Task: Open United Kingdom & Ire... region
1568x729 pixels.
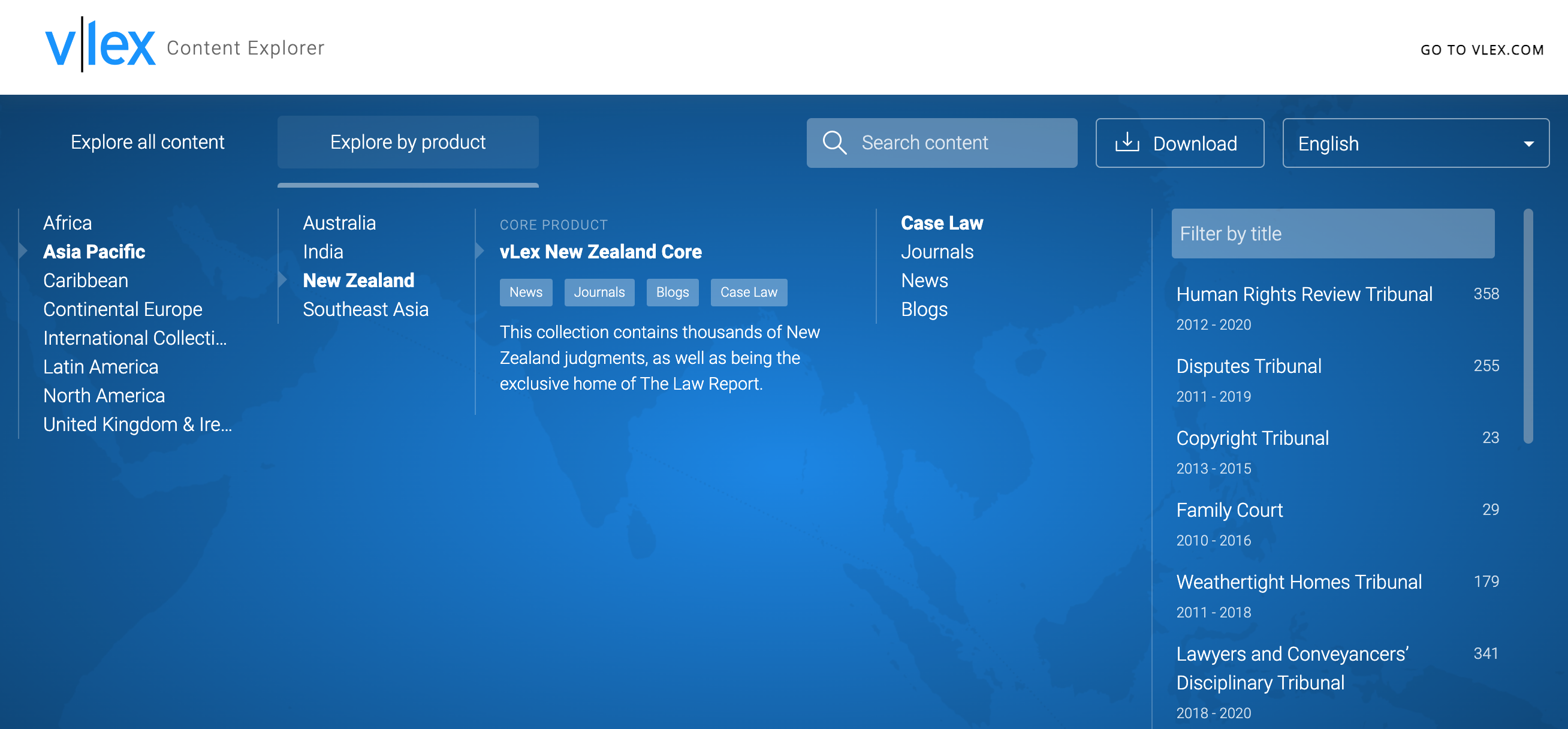Action: pos(138,424)
